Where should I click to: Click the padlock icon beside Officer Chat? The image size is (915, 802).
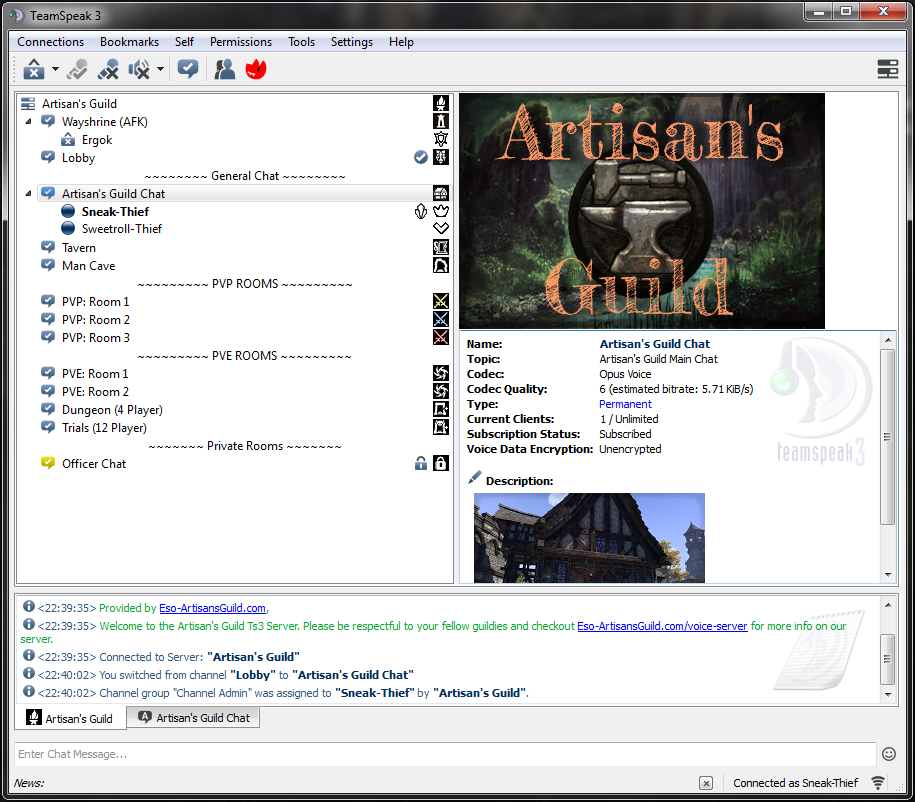tap(421, 463)
